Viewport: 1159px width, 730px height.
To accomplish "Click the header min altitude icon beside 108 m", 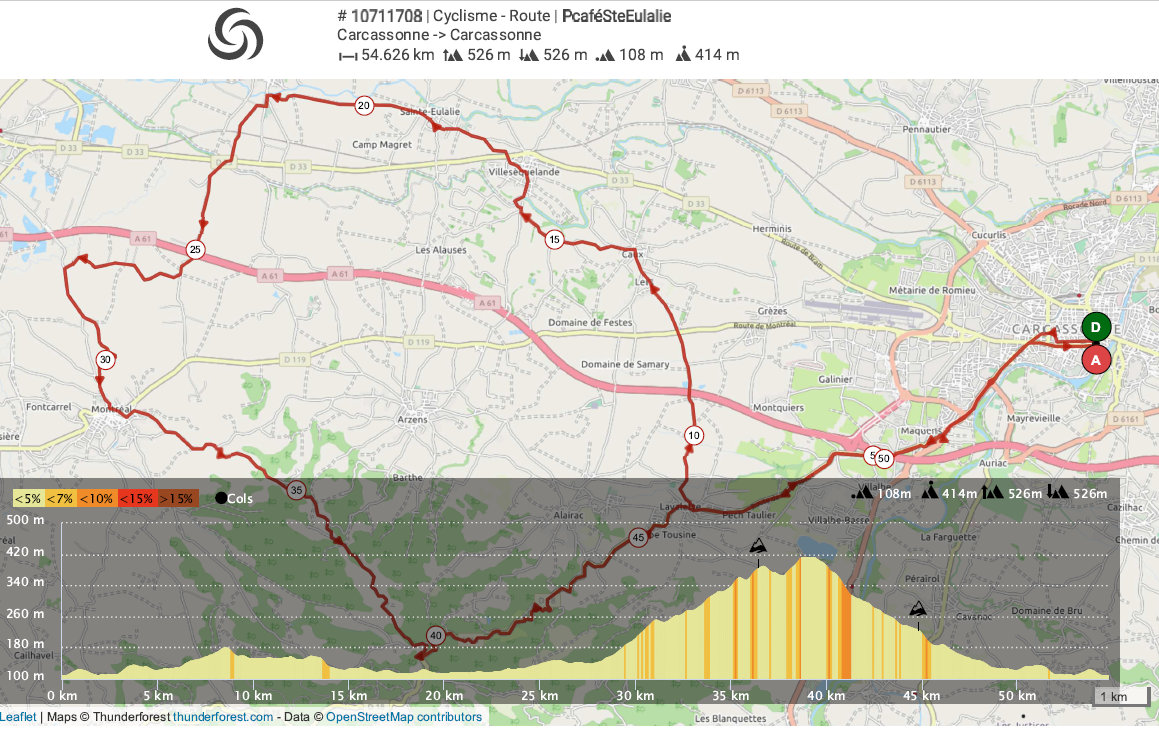I will tap(604, 56).
